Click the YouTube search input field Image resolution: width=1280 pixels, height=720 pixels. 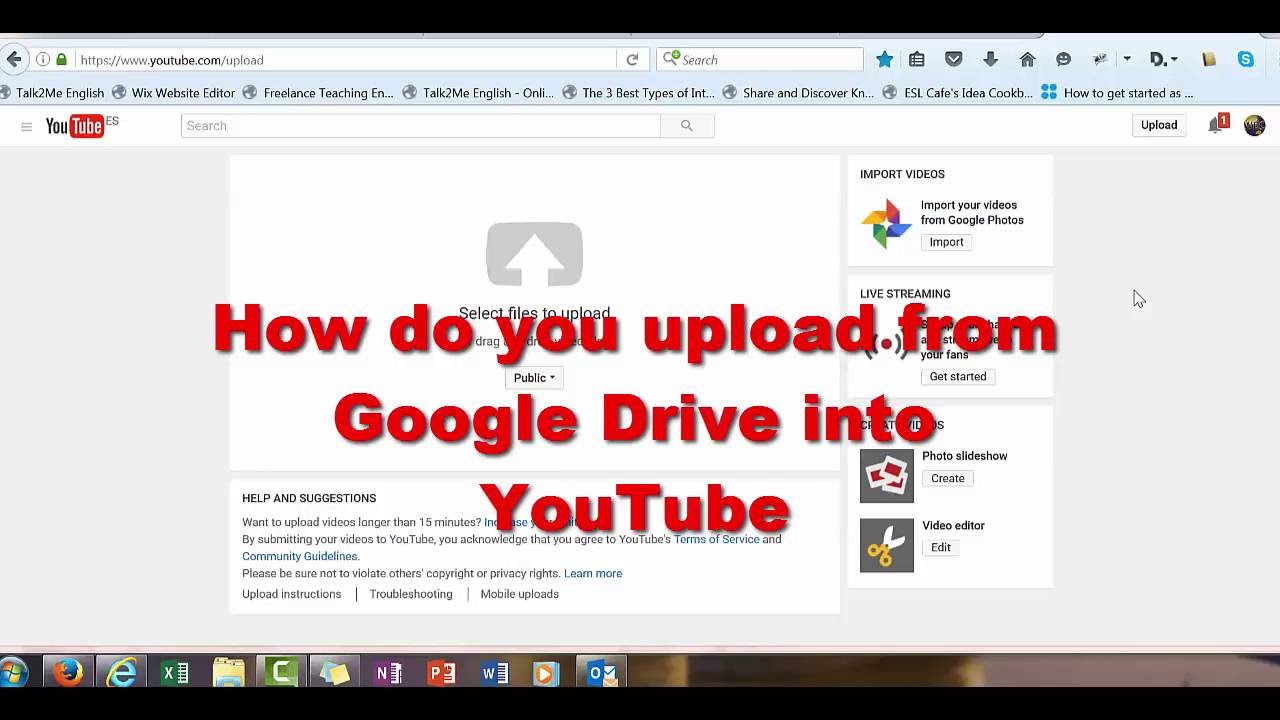pos(421,125)
